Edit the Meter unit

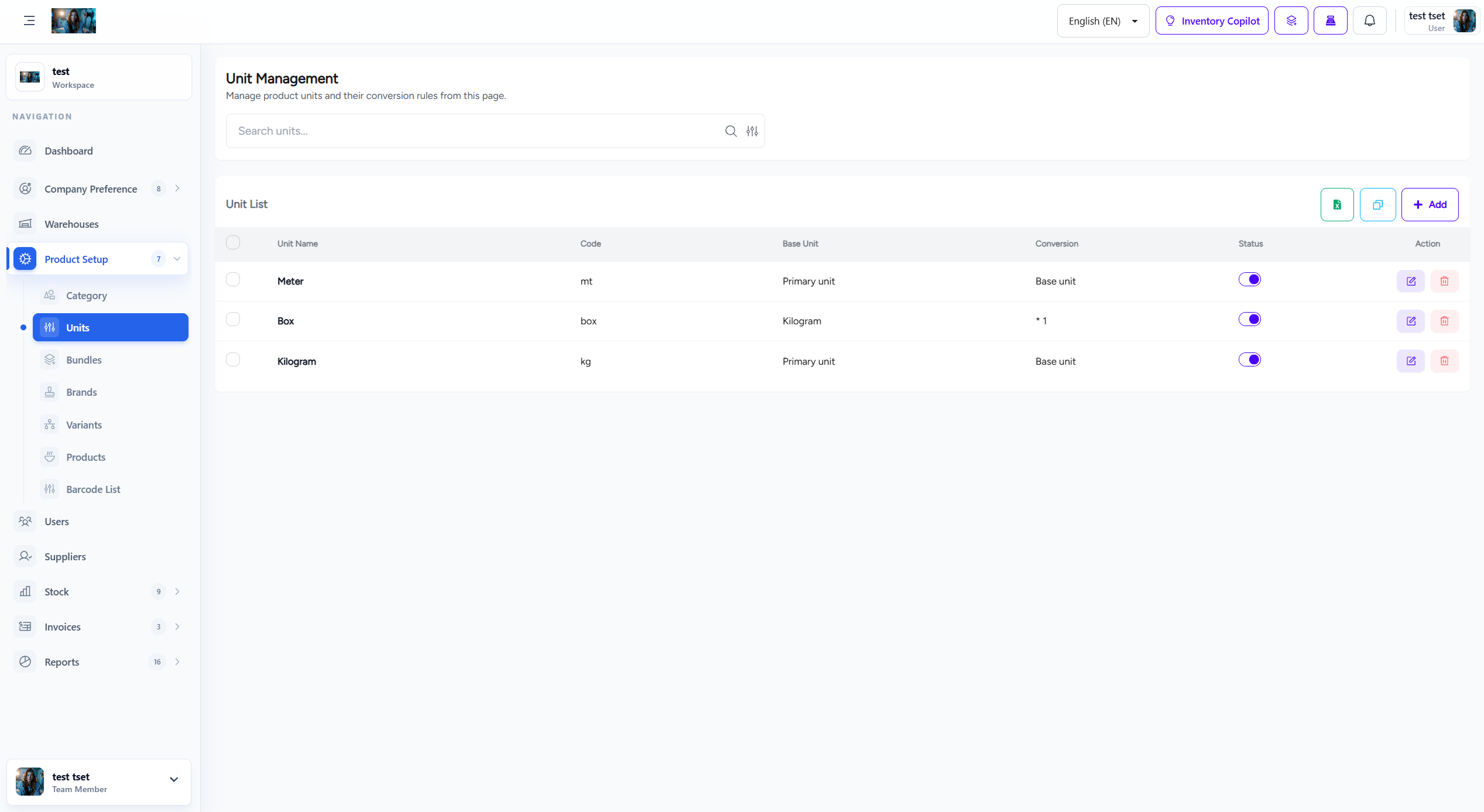(1411, 281)
